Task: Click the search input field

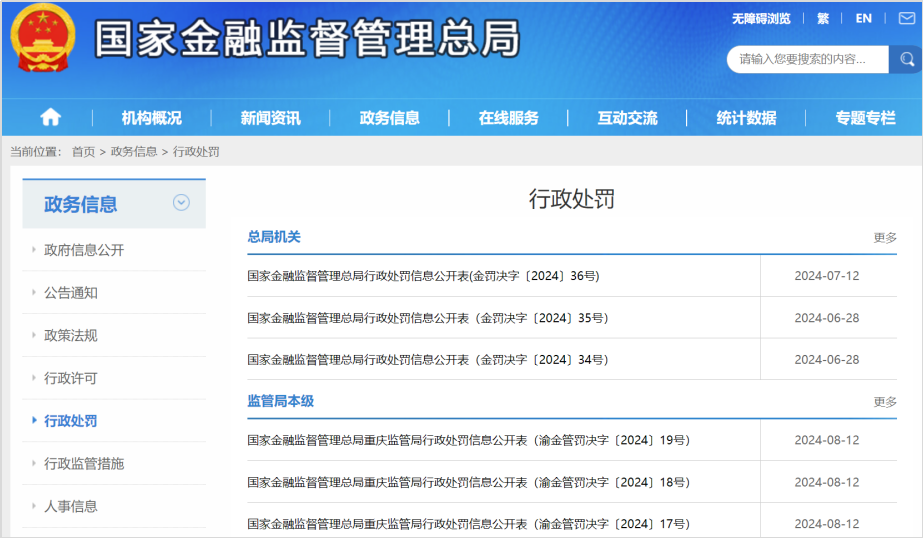Action: coord(808,59)
